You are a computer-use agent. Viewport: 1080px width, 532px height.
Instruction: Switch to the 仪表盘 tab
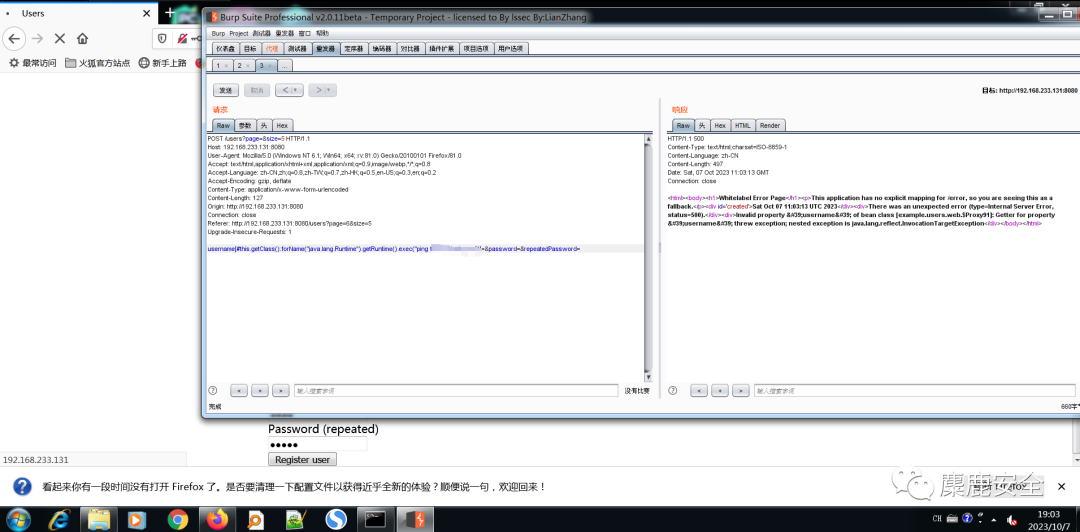point(226,48)
